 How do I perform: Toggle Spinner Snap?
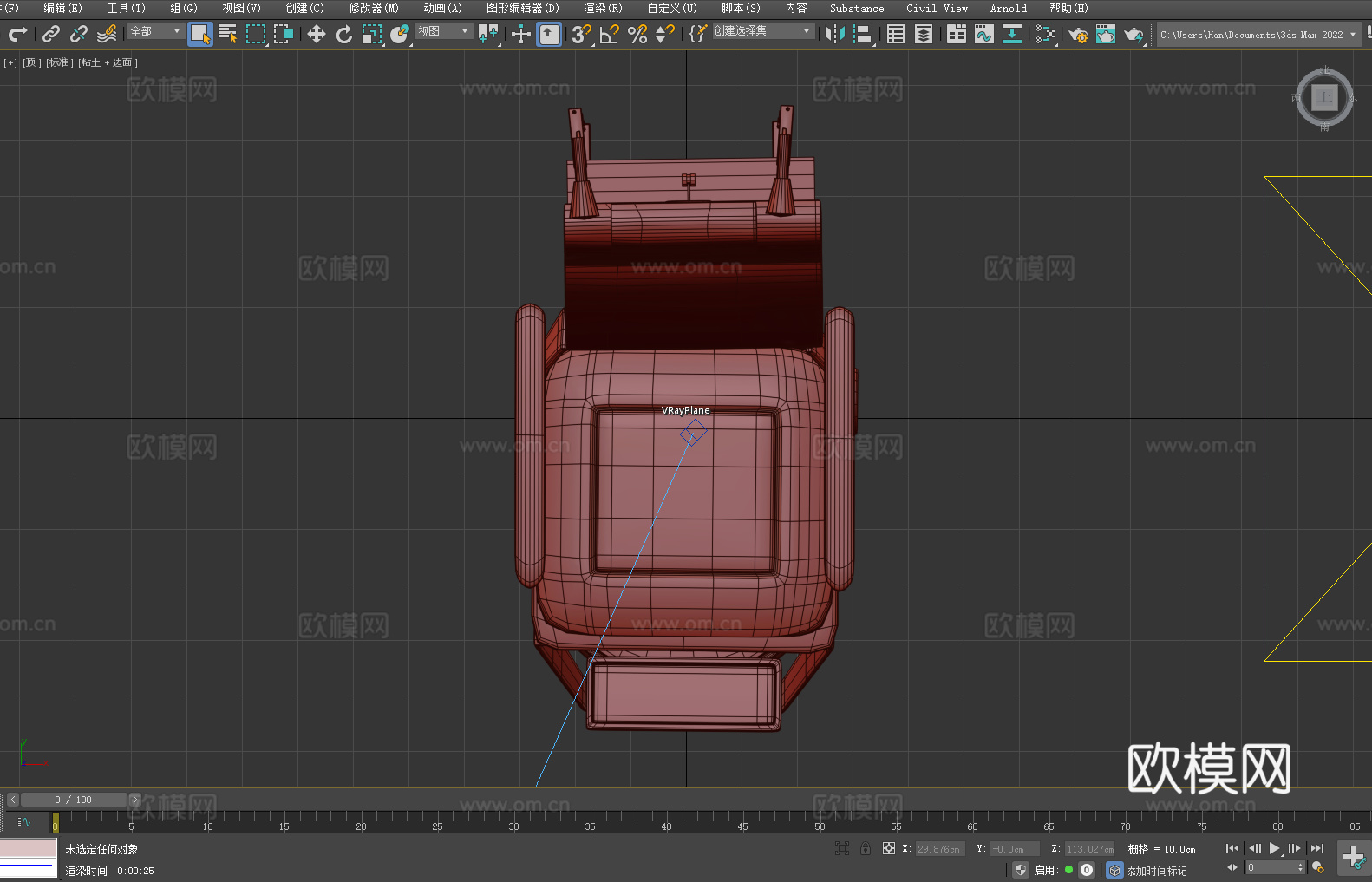click(x=665, y=34)
